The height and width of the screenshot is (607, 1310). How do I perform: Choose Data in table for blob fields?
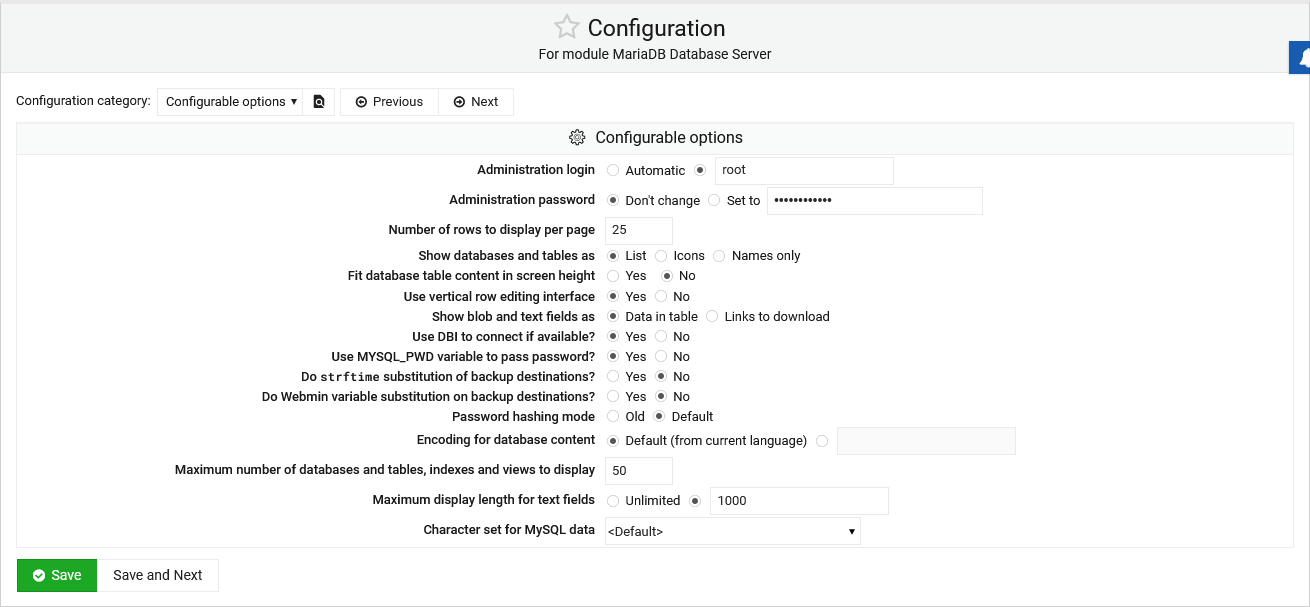pos(613,316)
